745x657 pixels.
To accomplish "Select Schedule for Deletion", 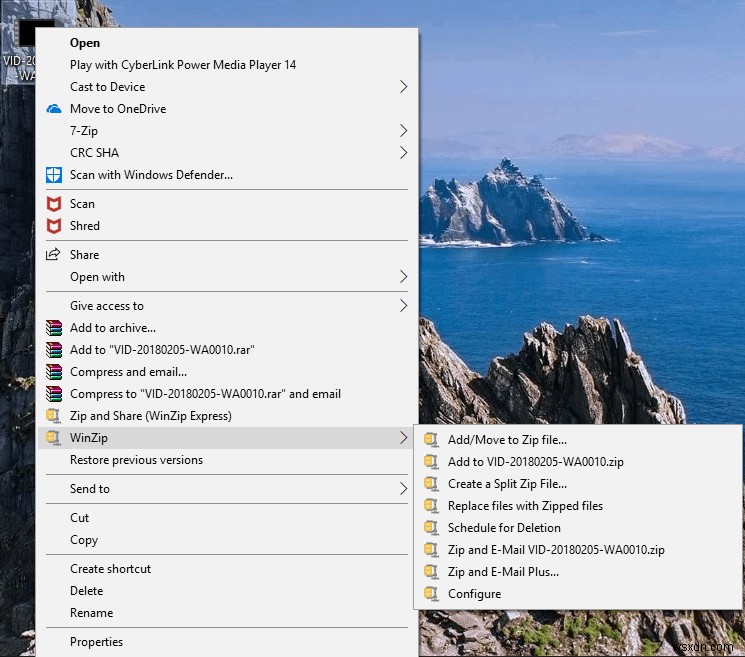I will click(x=578, y=527).
